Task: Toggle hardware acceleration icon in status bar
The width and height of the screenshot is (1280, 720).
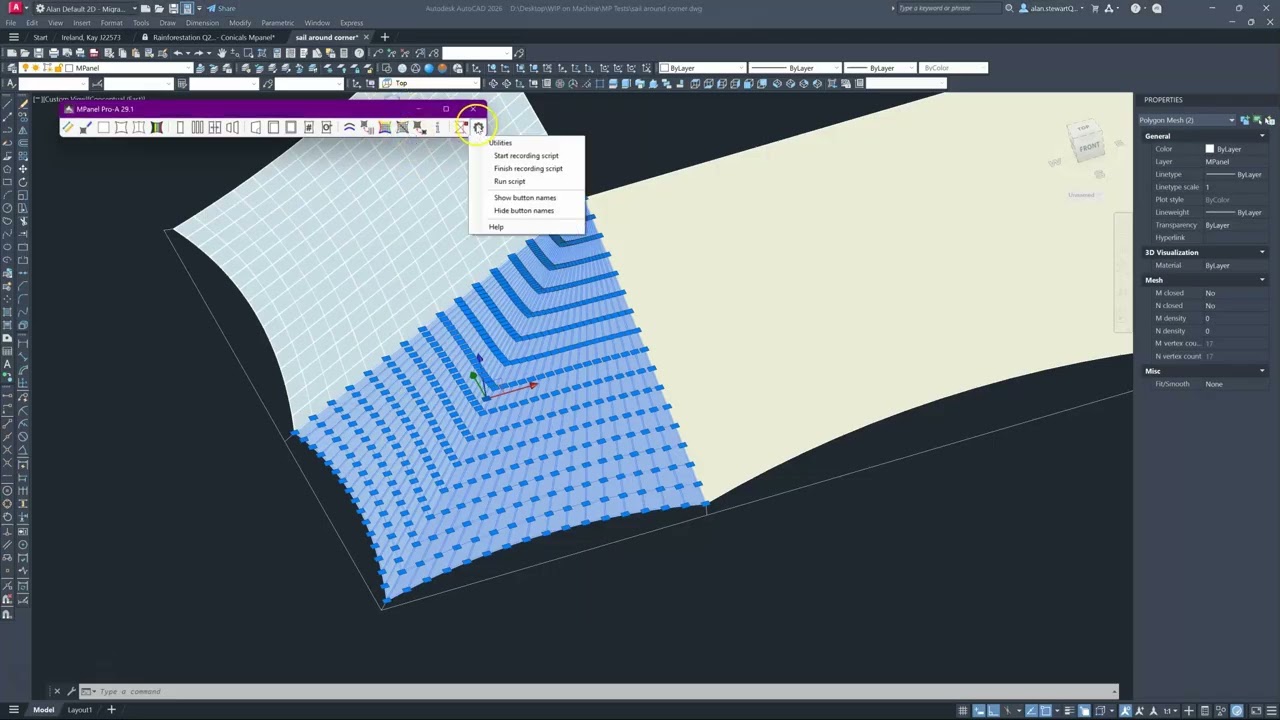Action: pyautogui.click(x=1237, y=710)
